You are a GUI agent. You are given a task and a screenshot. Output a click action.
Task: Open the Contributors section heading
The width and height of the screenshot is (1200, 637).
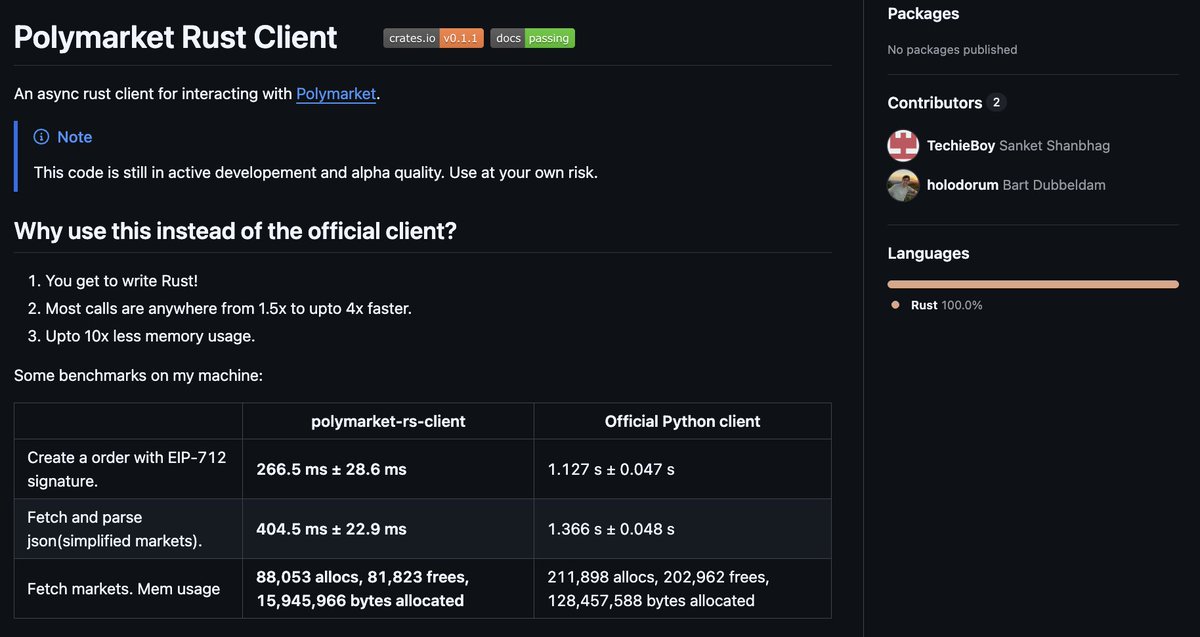[x=935, y=103]
